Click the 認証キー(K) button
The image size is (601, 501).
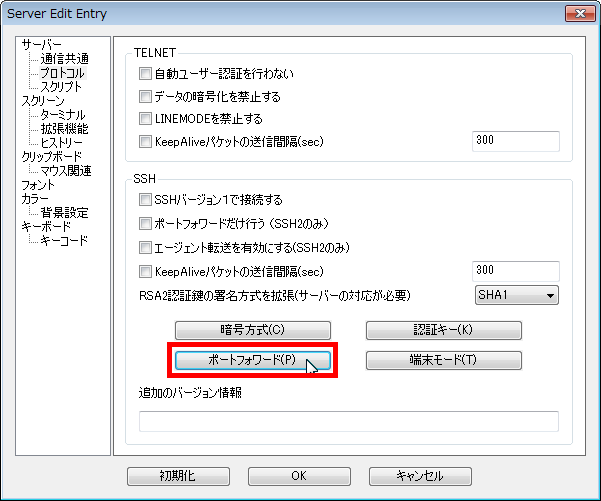(x=443, y=330)
